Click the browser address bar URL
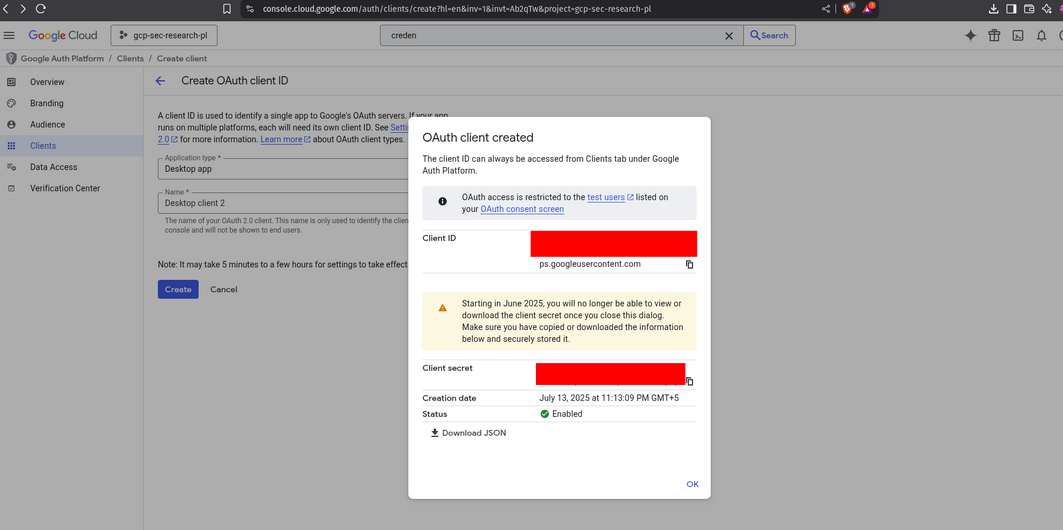The width and height of the screenshot is (1063, 530). (456, 9)
